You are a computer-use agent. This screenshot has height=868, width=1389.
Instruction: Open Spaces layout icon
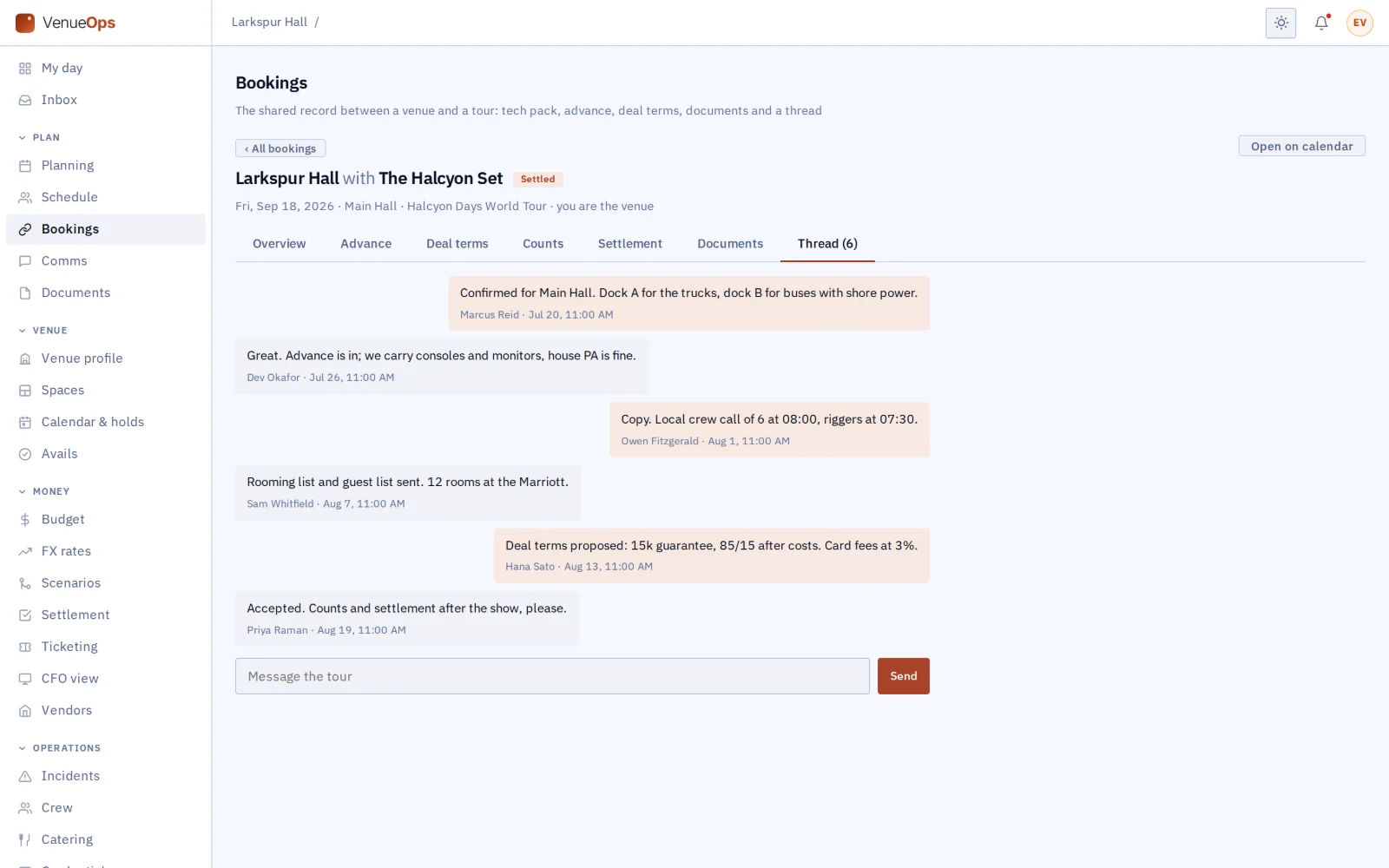tap(25, 390)
